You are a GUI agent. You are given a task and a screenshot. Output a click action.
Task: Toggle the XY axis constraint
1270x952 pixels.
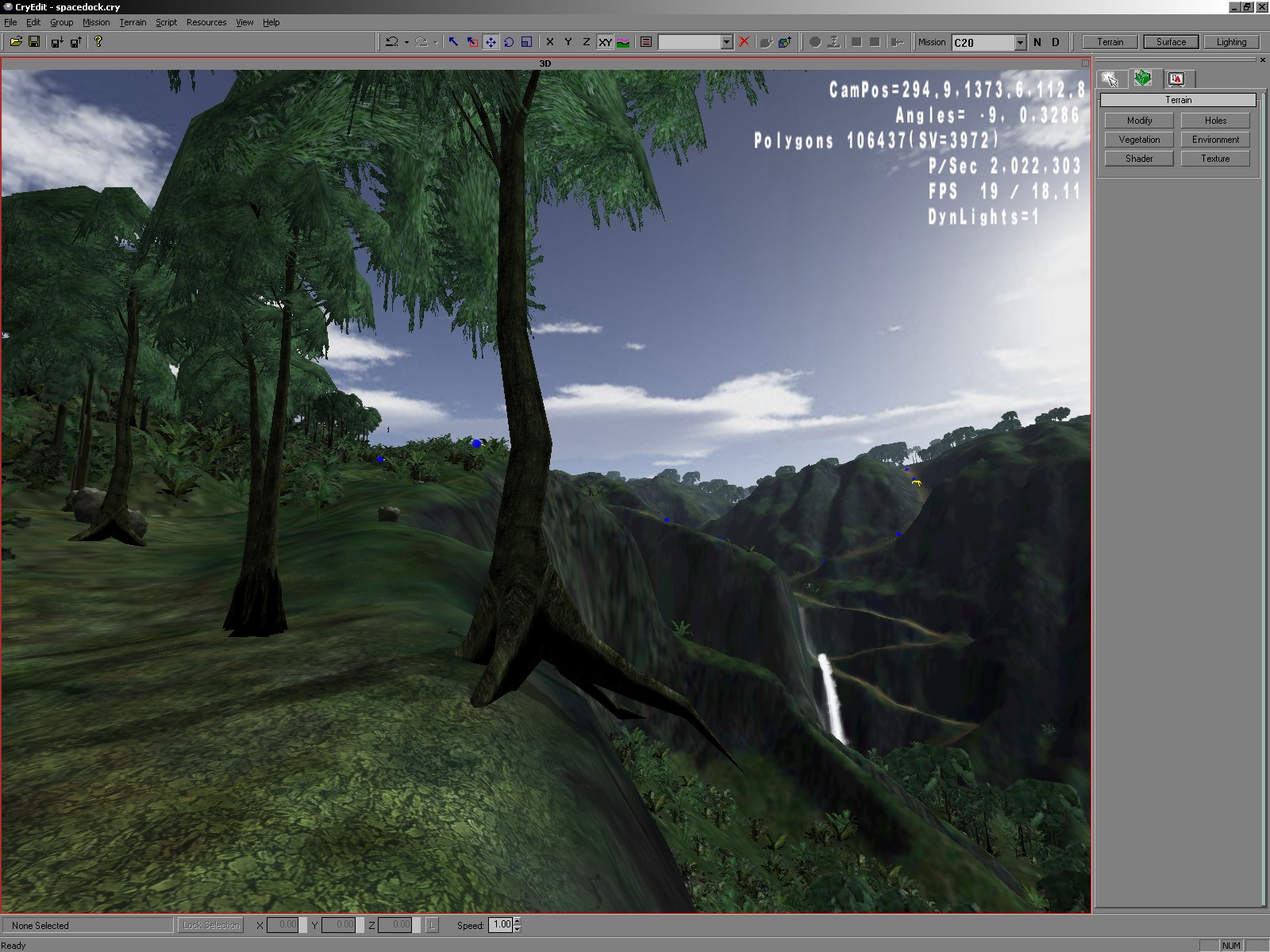tap(605, 42)
